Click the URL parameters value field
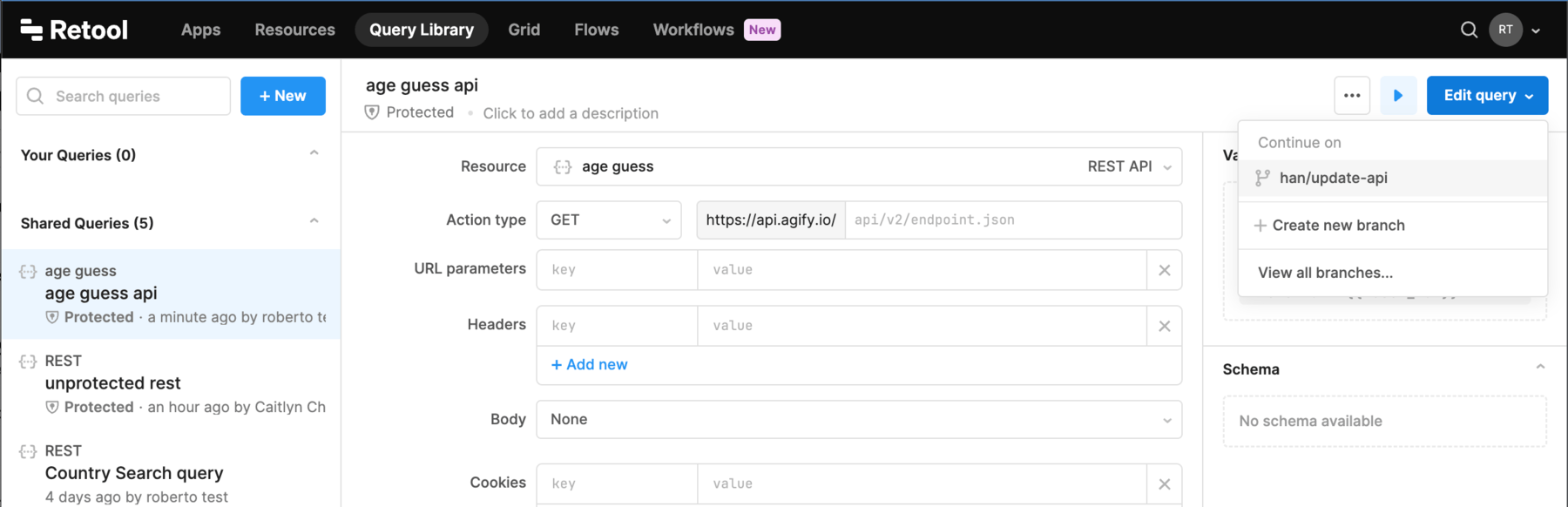This screenshot has width=1568, height=507. click(x=922, y=270)
